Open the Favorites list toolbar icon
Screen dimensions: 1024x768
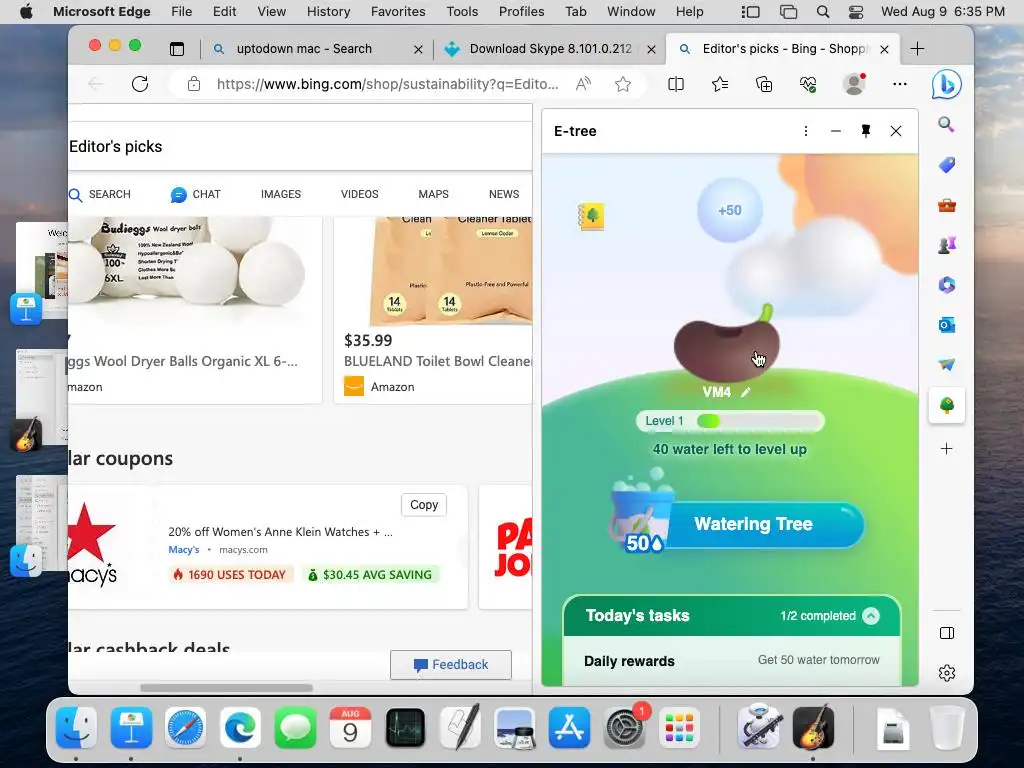(x=720, y=84)
